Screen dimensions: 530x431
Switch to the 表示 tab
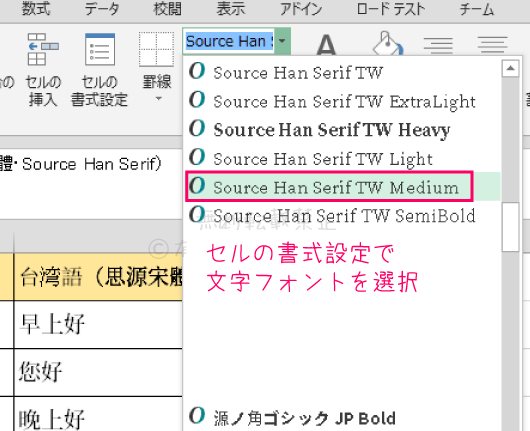click(x=231, y=9)
